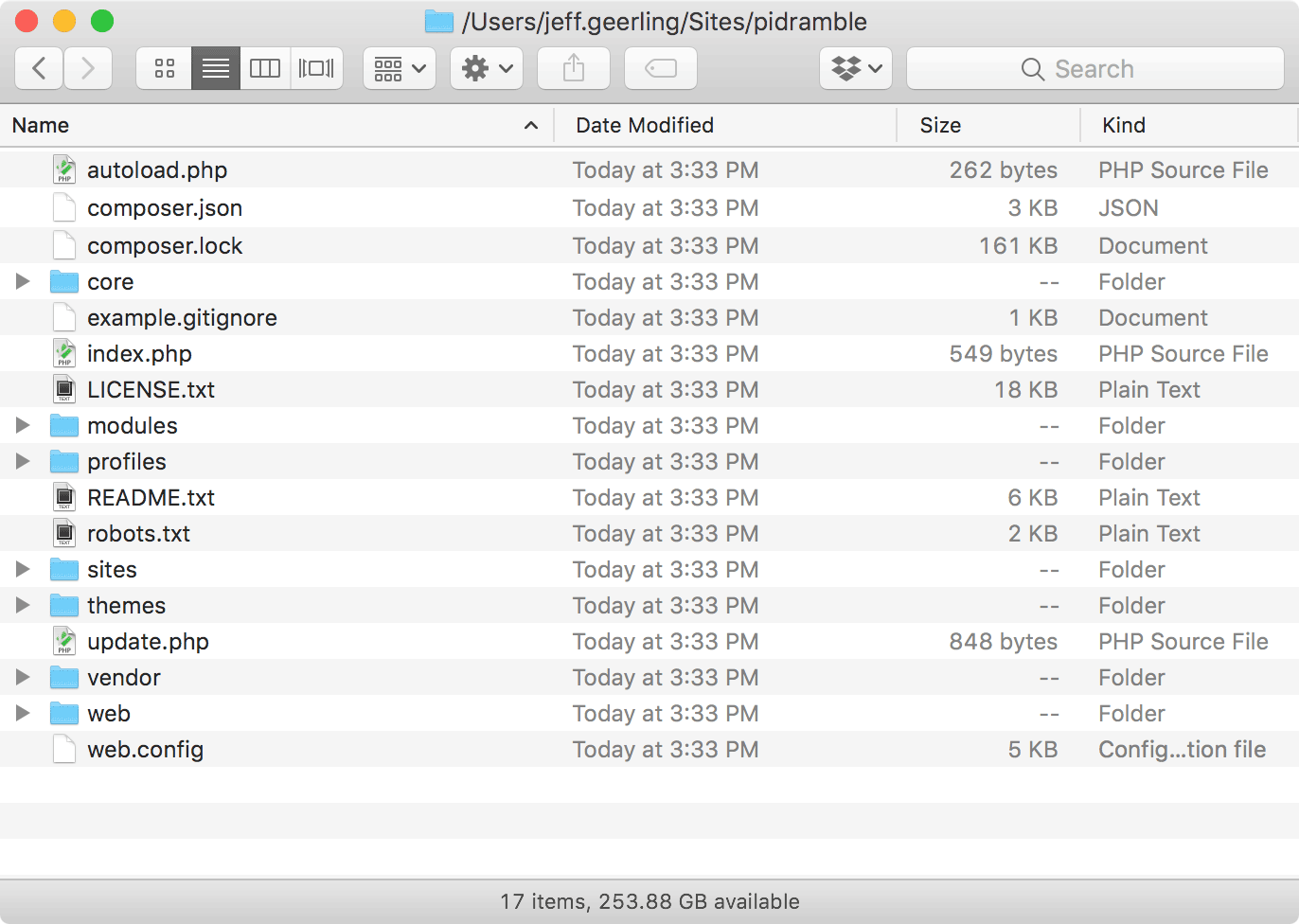Switch to icon view
The width and height of the screenshot is (1299, 924).
coord(165,68)
